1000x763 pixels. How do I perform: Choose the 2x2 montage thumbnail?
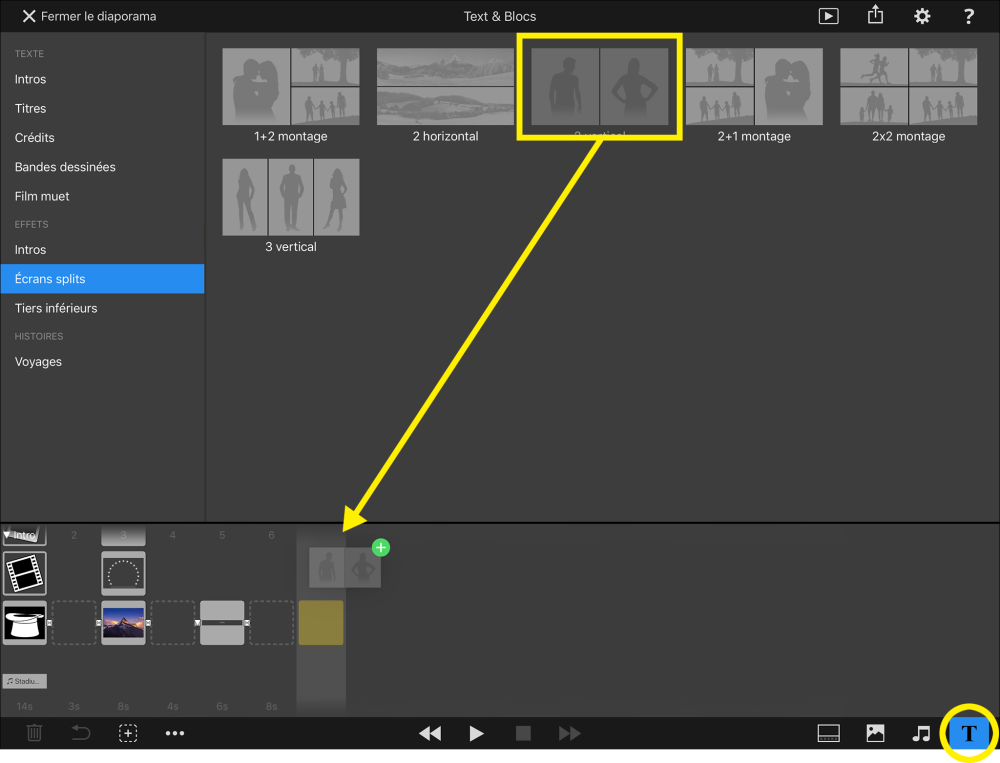(x=908, y=87)
